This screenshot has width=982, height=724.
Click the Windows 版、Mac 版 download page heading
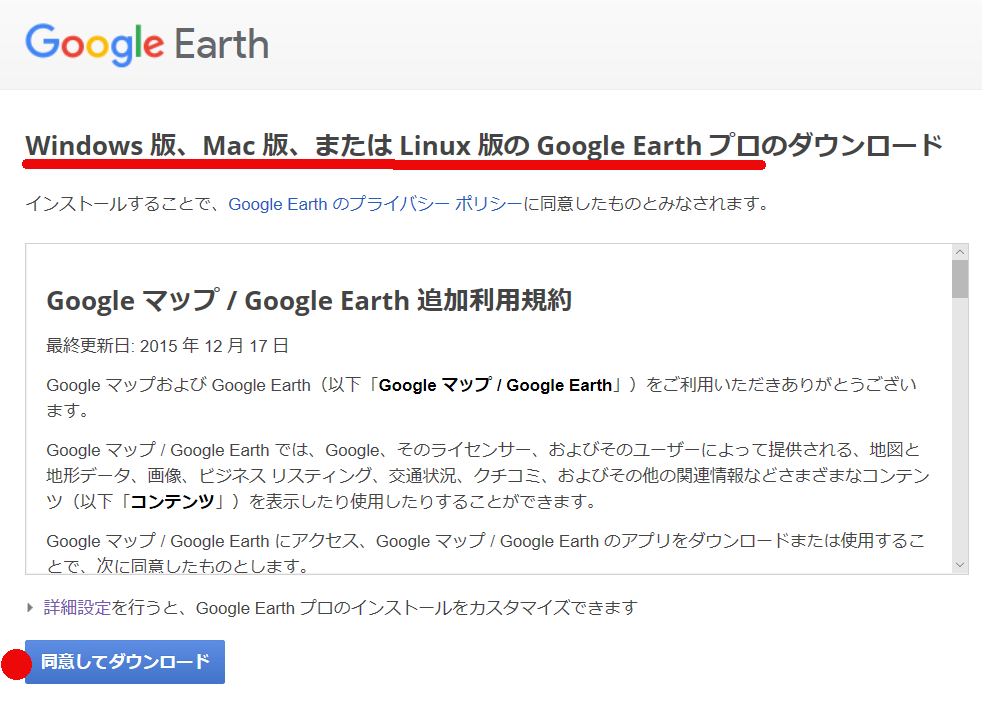coord(483,145)
